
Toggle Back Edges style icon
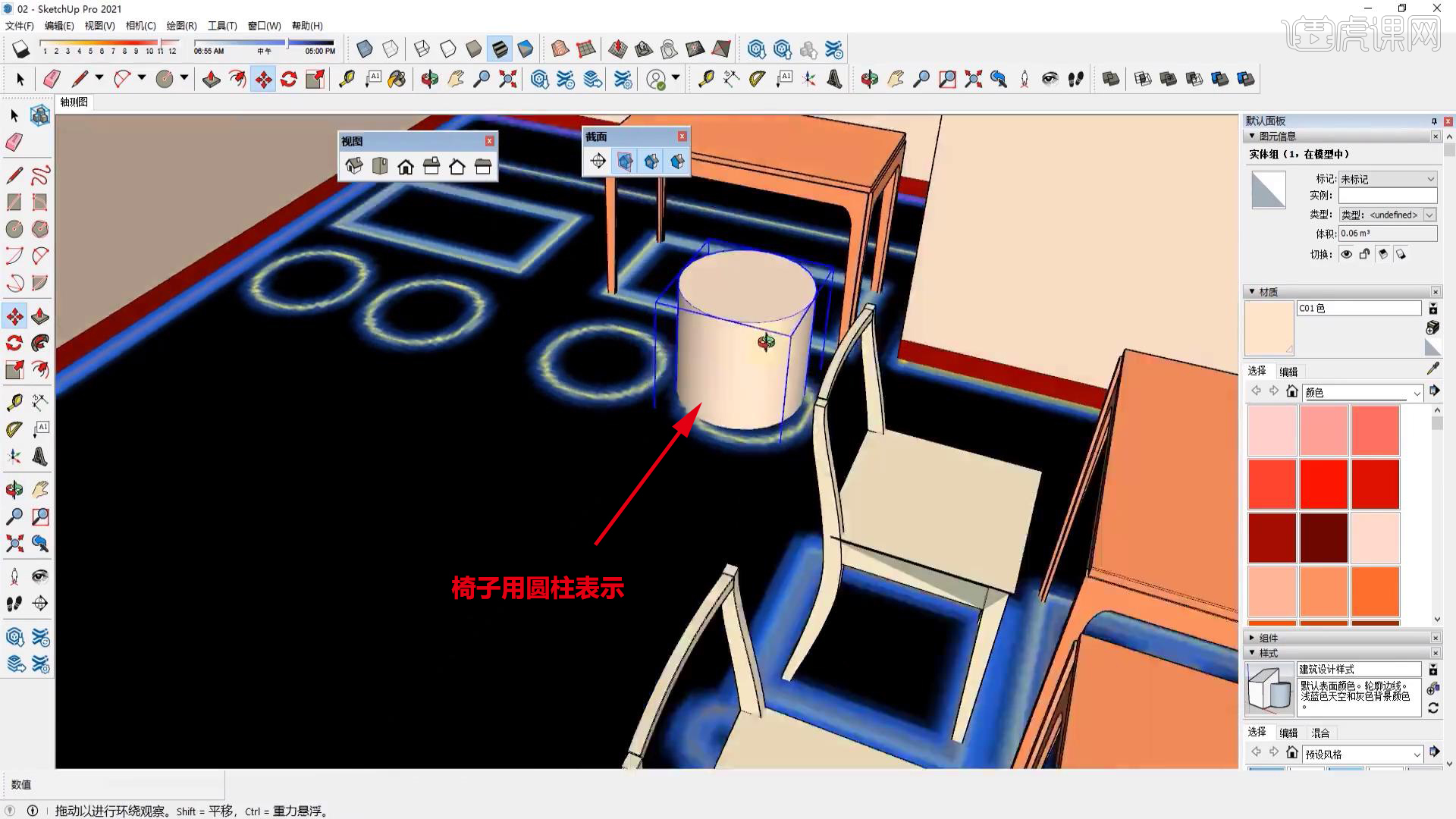click(x=391, y=49)
